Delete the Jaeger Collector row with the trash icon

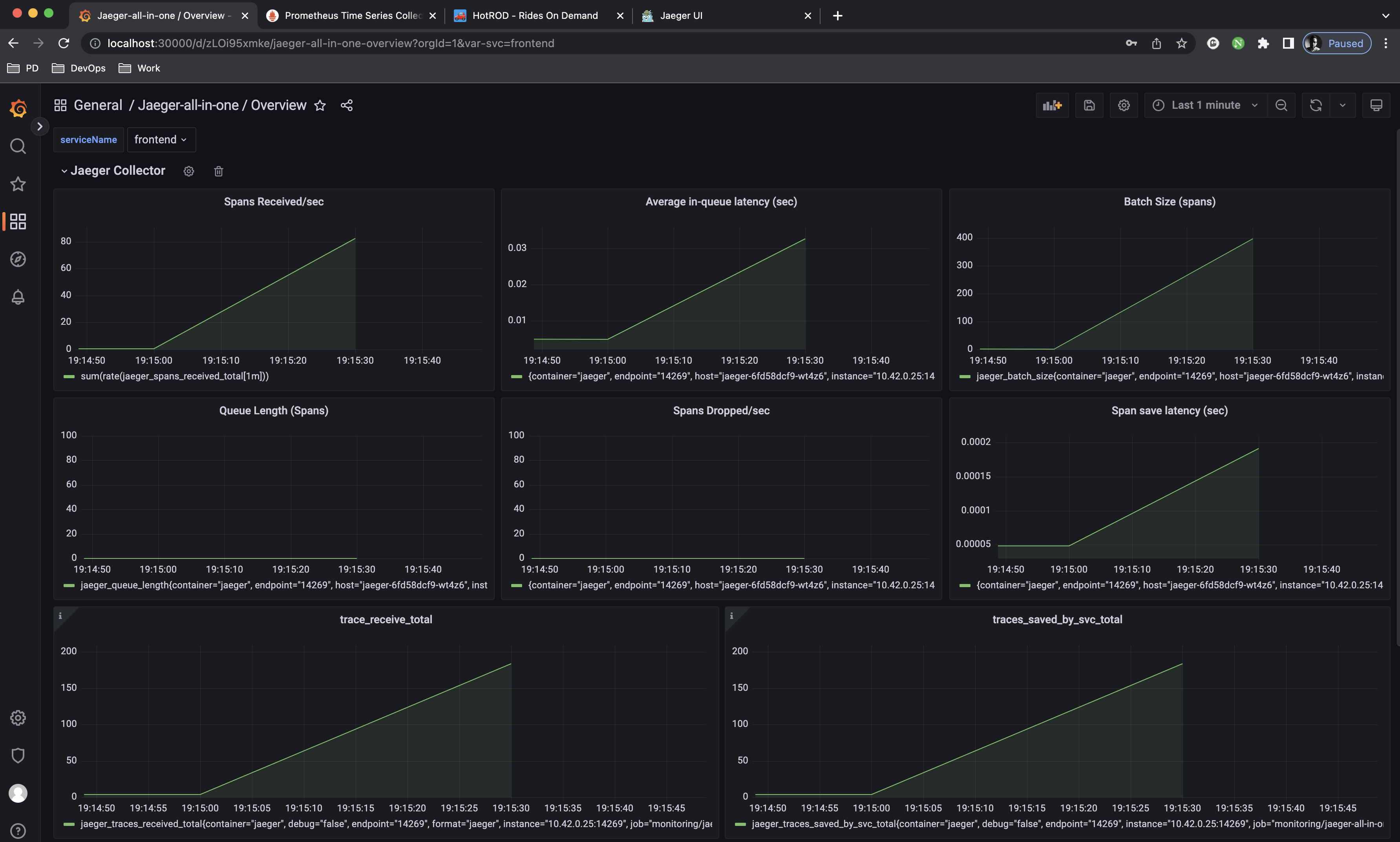(x=218, y=171)
